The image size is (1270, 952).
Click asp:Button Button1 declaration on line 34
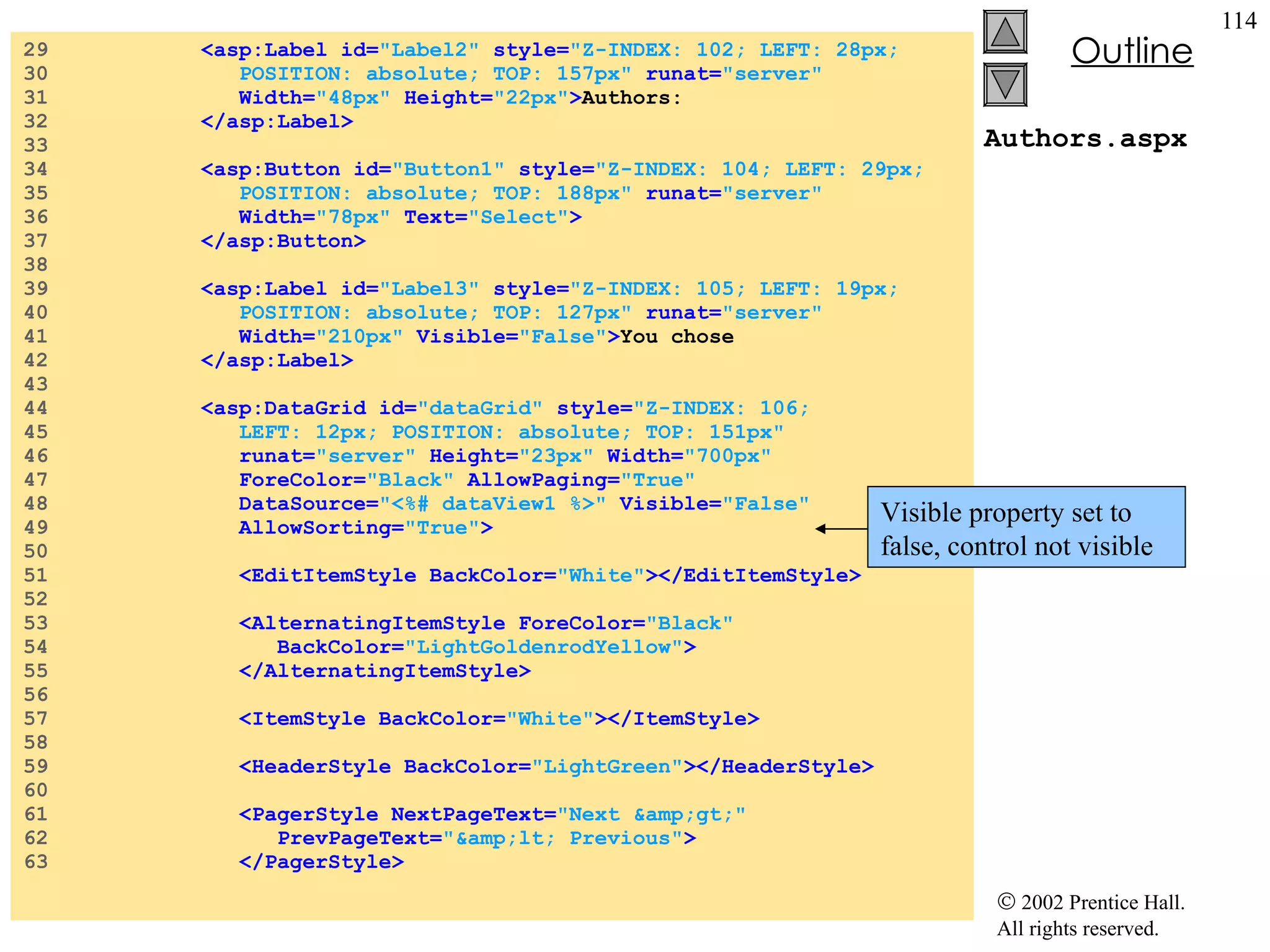[562, 169]
